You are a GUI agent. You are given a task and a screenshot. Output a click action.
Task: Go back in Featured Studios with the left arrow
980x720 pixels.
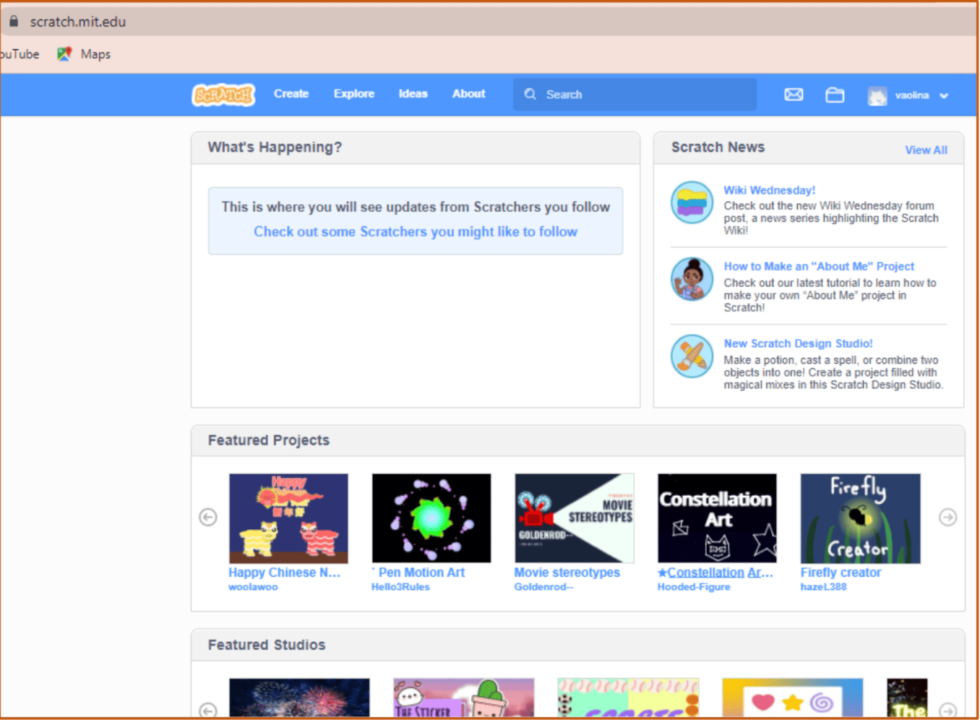(208, 710)
